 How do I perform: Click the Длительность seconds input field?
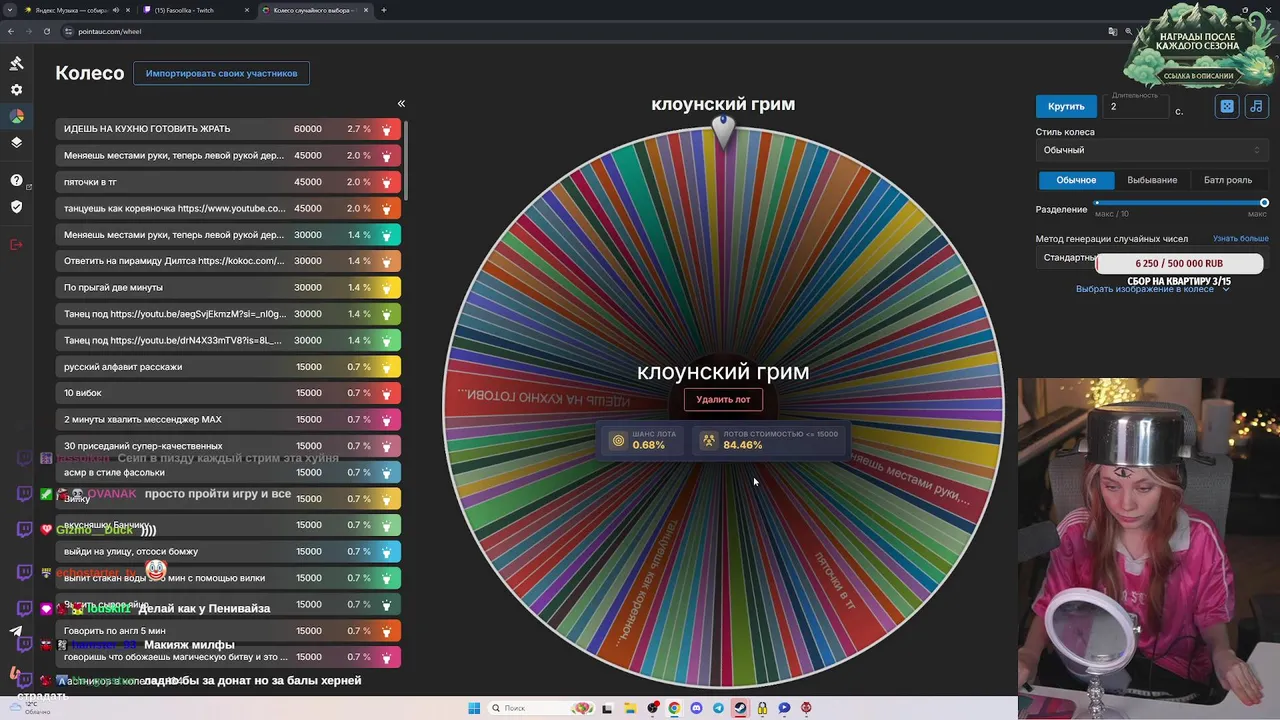click(1136, 107)
